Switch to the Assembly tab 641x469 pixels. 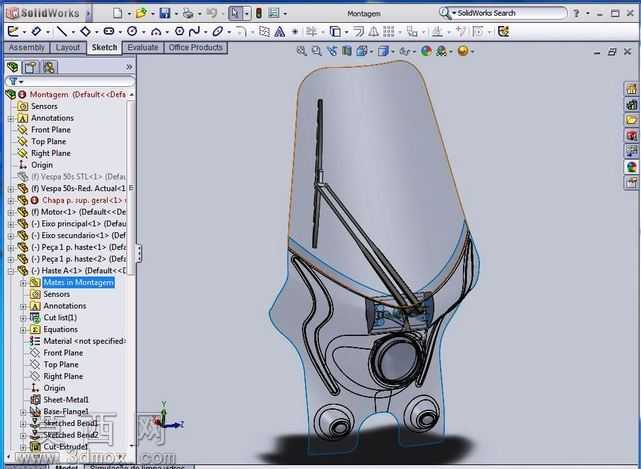(27, 47)
